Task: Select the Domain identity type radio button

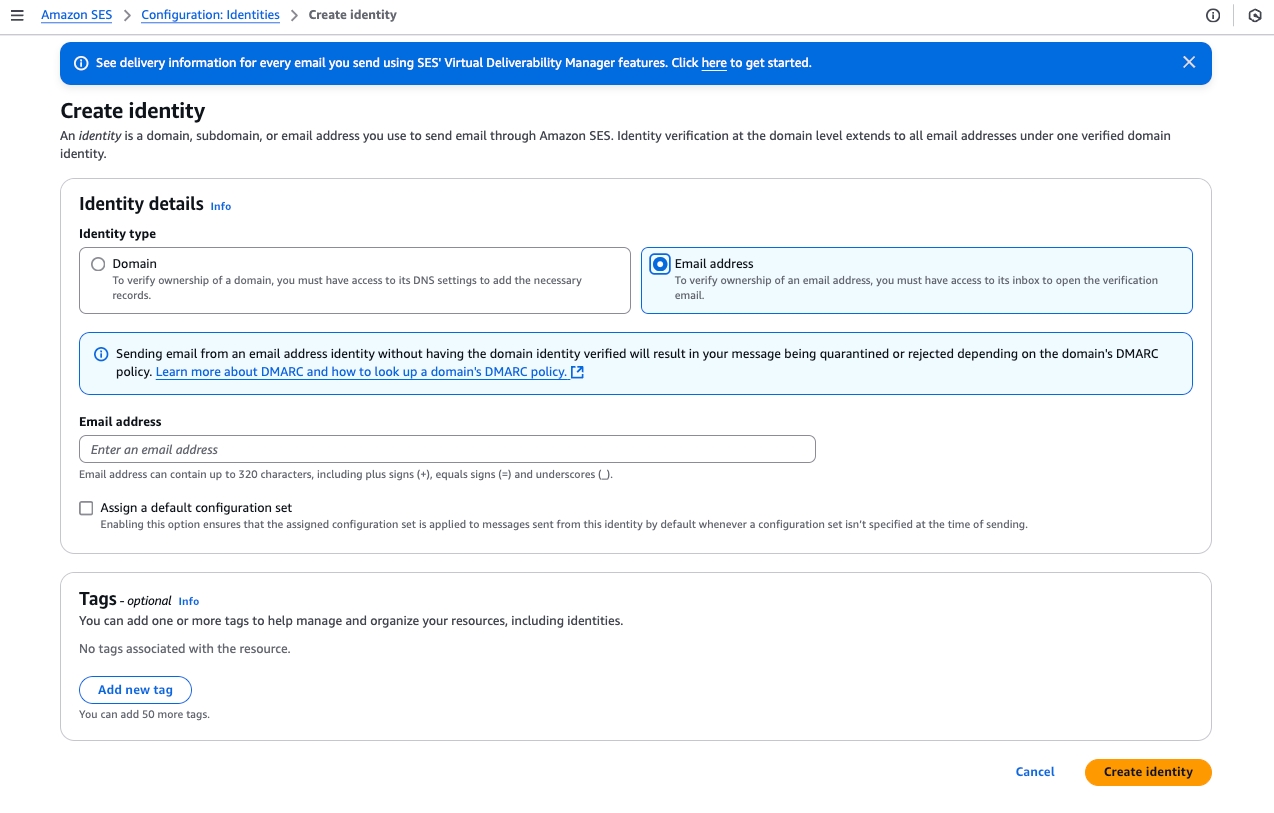Action: click(98, 264)
